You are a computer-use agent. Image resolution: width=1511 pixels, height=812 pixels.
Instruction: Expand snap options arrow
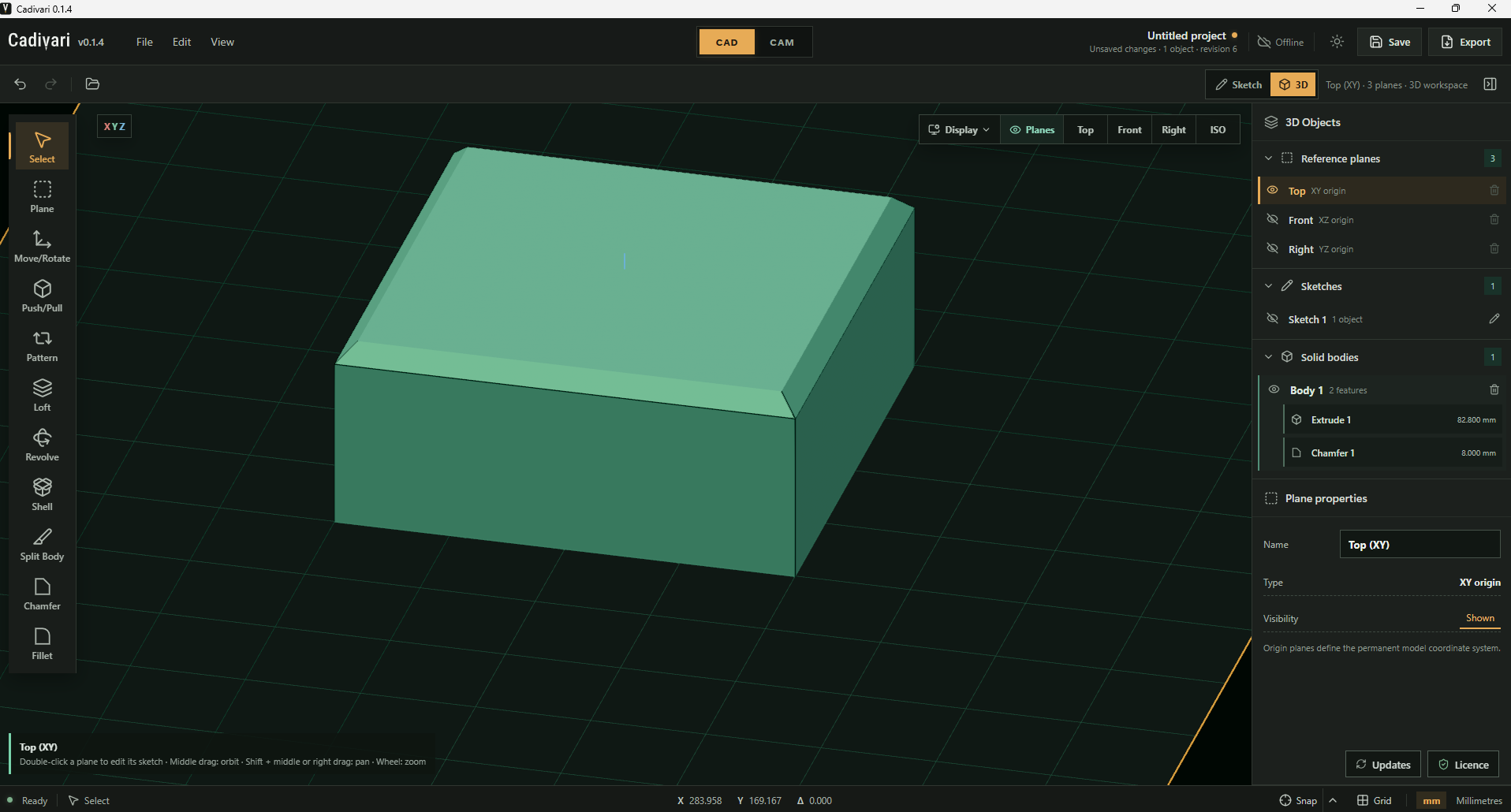coord(1333,801)
